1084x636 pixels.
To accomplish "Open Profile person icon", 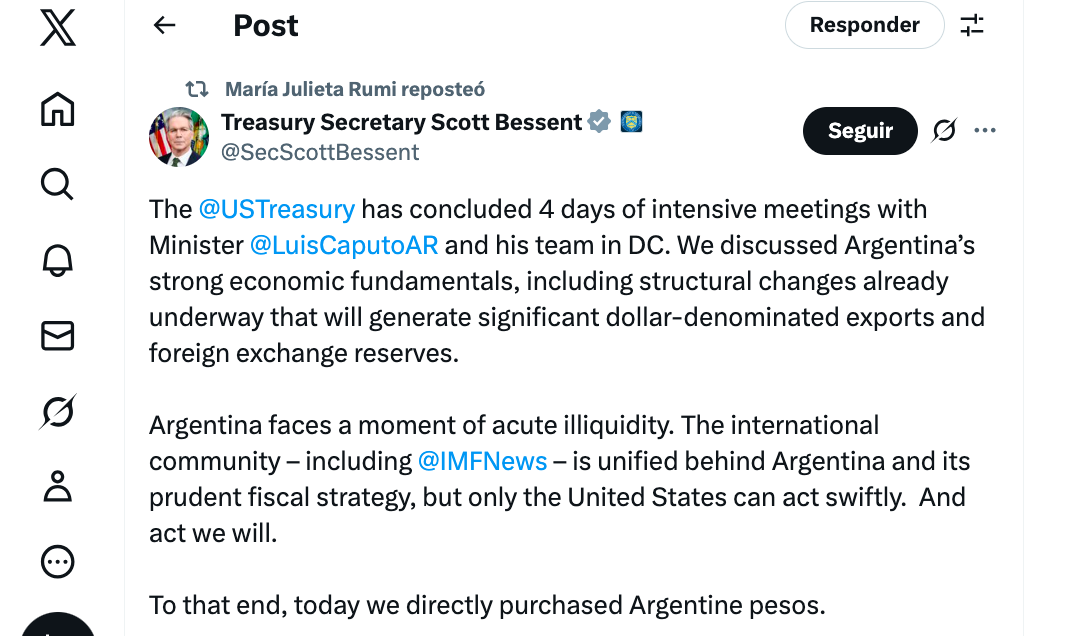I will [x=58, y=487].
